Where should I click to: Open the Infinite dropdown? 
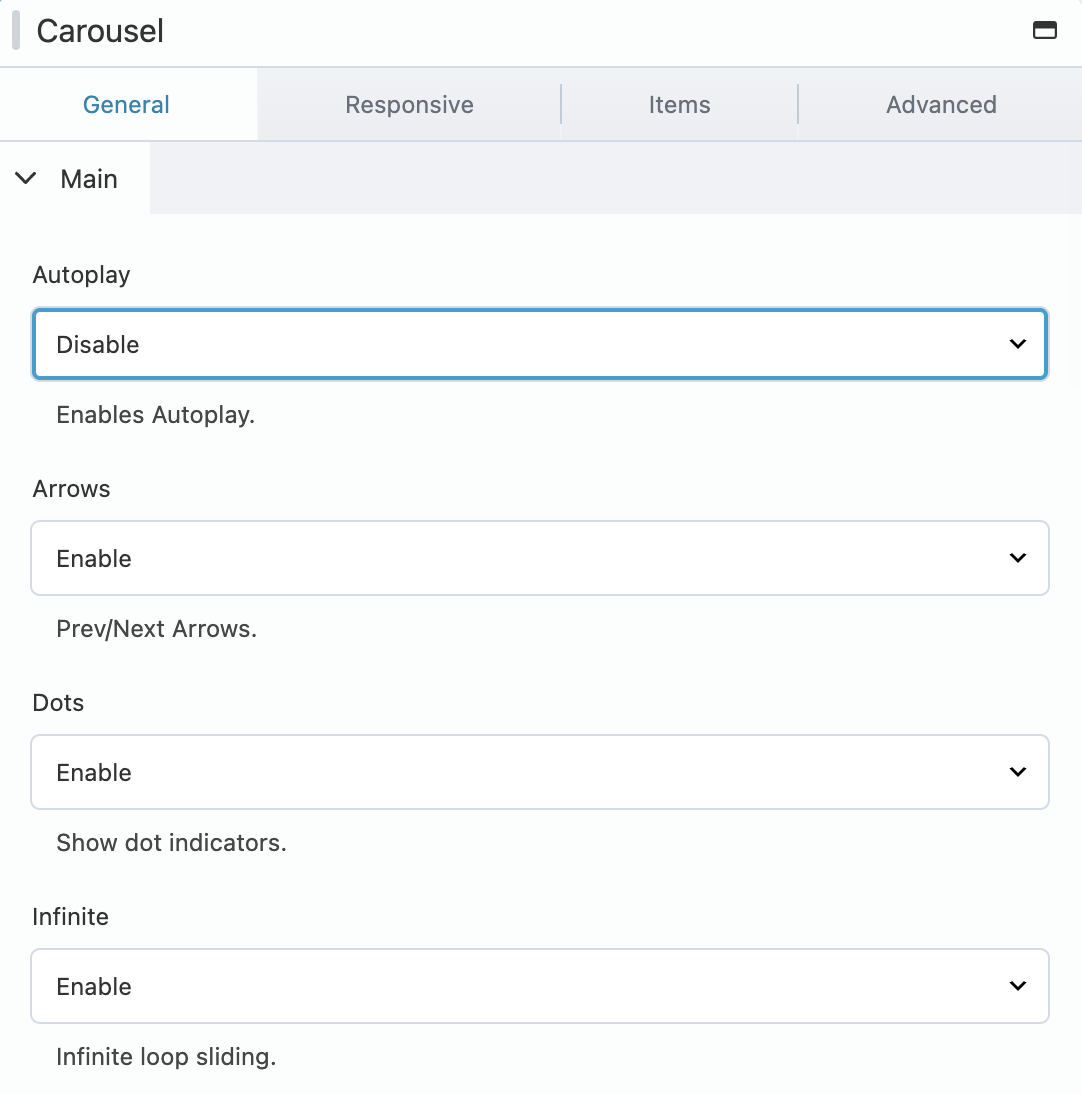tap(540, 986)
